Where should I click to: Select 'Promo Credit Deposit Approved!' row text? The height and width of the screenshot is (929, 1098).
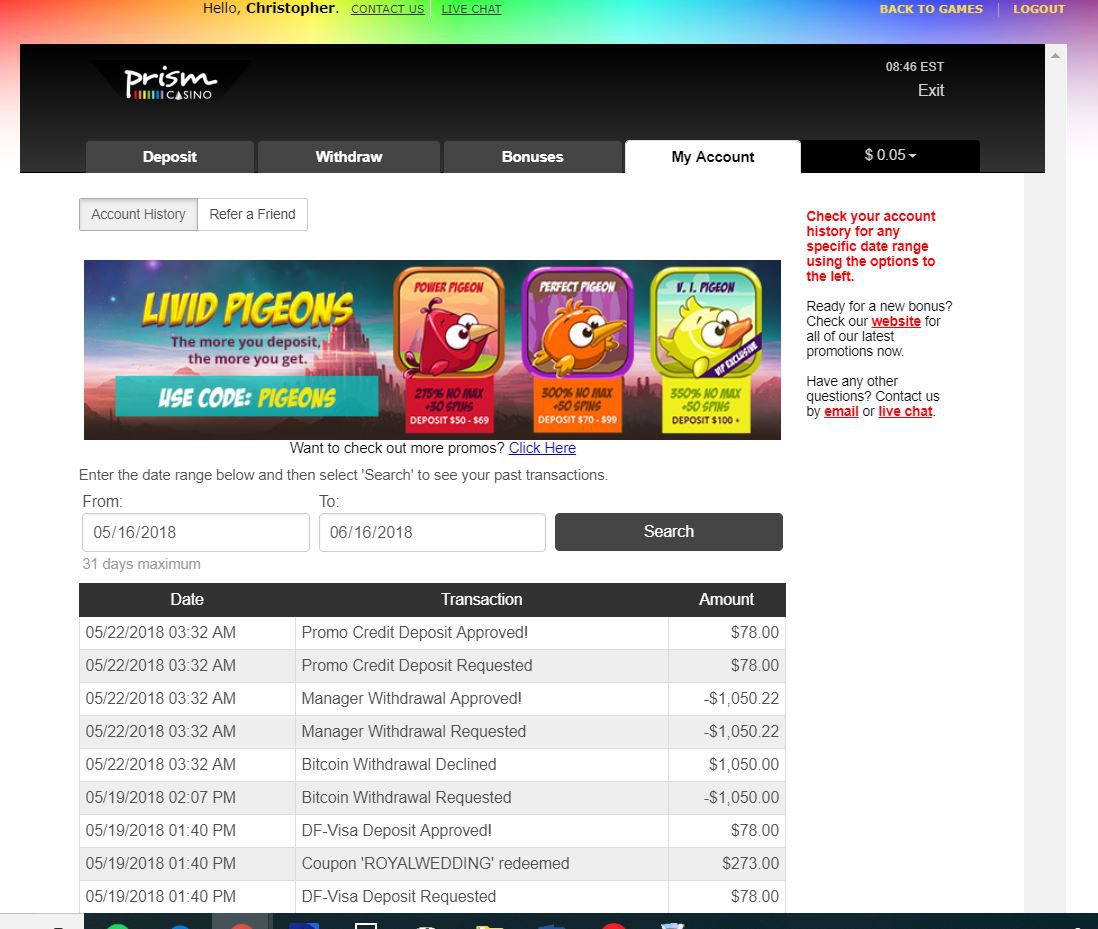pos(415,632)
